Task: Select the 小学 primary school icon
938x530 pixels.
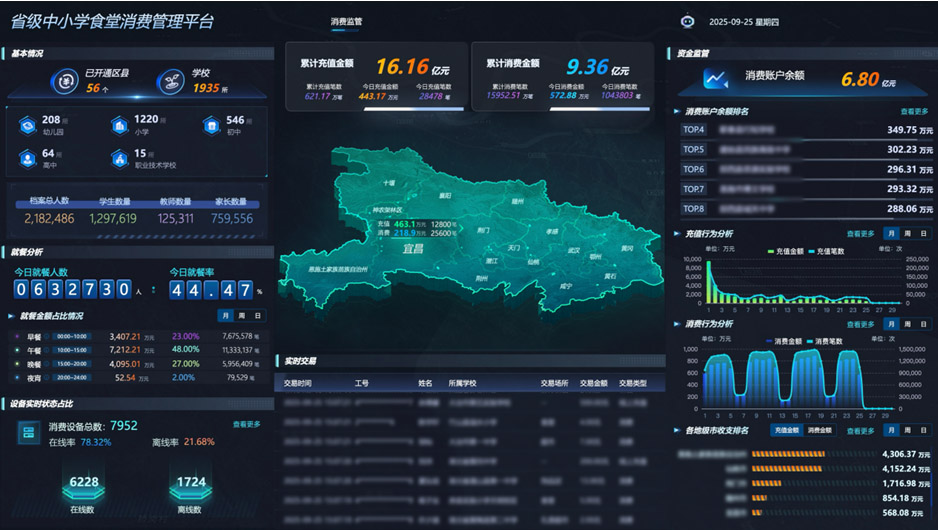Action: 119,125
